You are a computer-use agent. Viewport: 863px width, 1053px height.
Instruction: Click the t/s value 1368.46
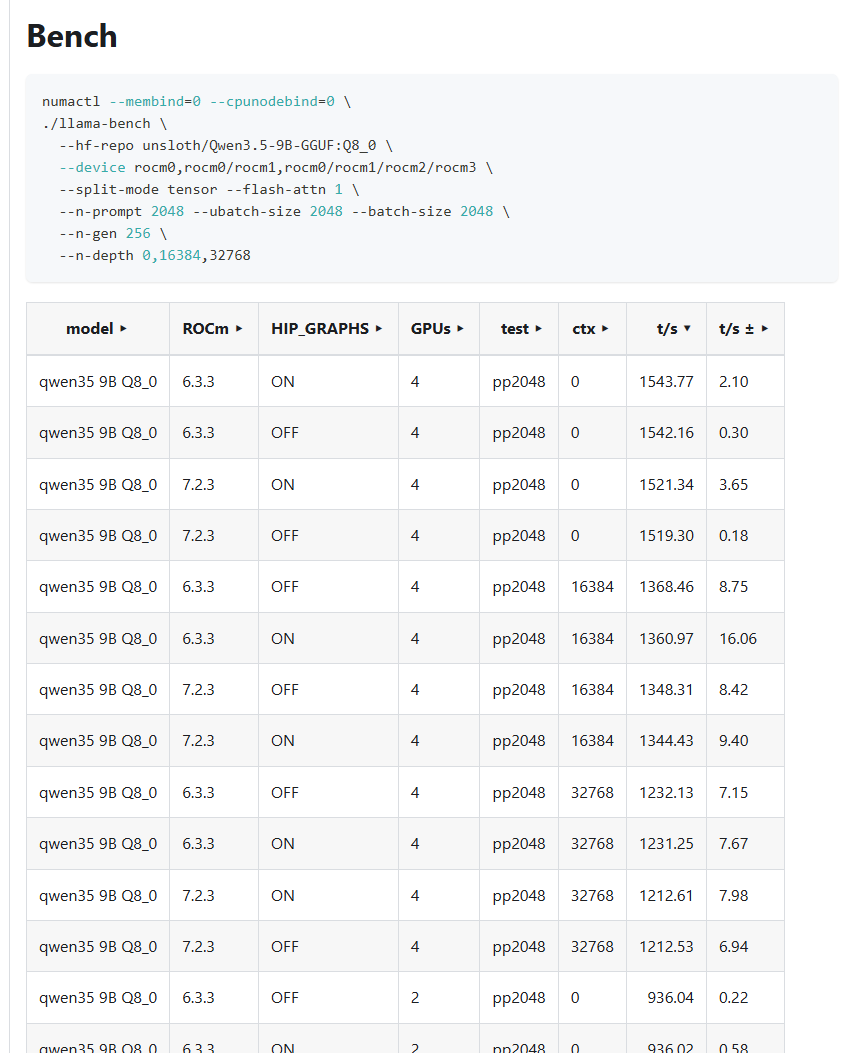[x=666, y=586]
